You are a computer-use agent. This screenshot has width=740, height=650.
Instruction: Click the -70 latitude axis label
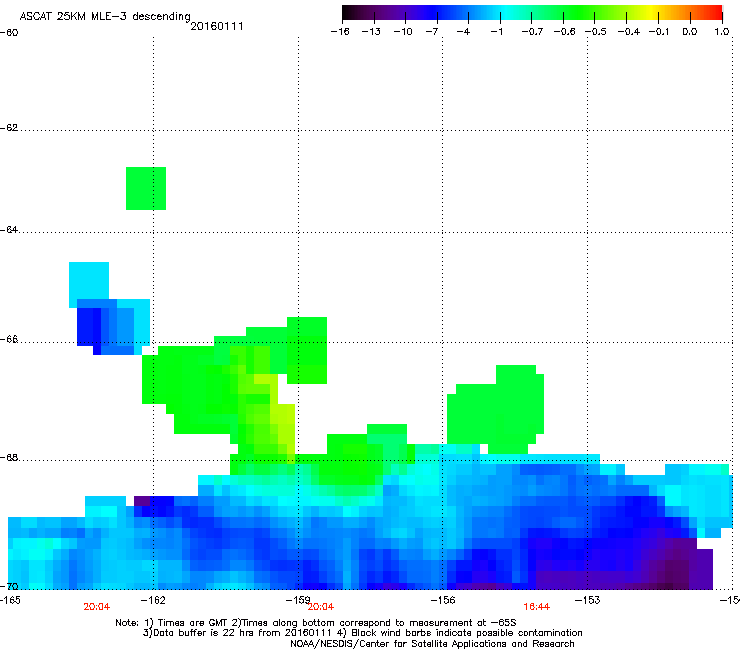click(9, 586)
